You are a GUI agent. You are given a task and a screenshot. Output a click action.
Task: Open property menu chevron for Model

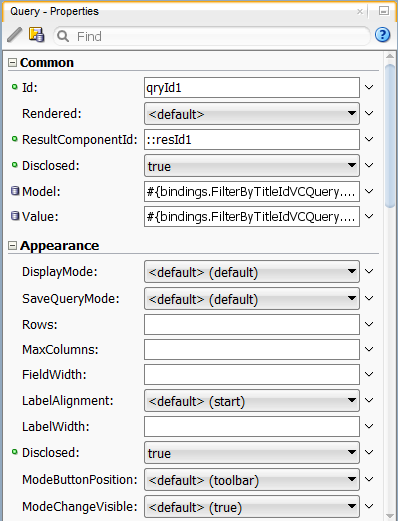click(369, 191)
